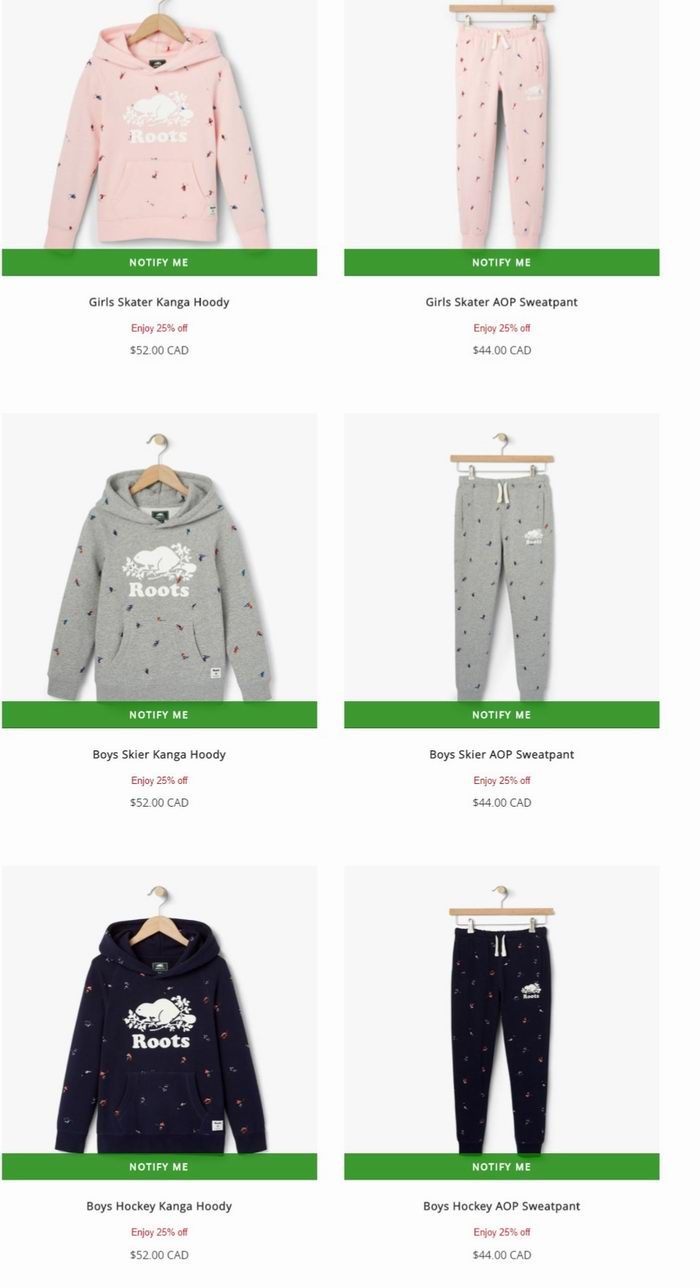This screenshot has height=1288, width=700.
Task: Click the $44.00 CAD price of Girls Skater Sweatpant
Action: [x=502, y=350]
